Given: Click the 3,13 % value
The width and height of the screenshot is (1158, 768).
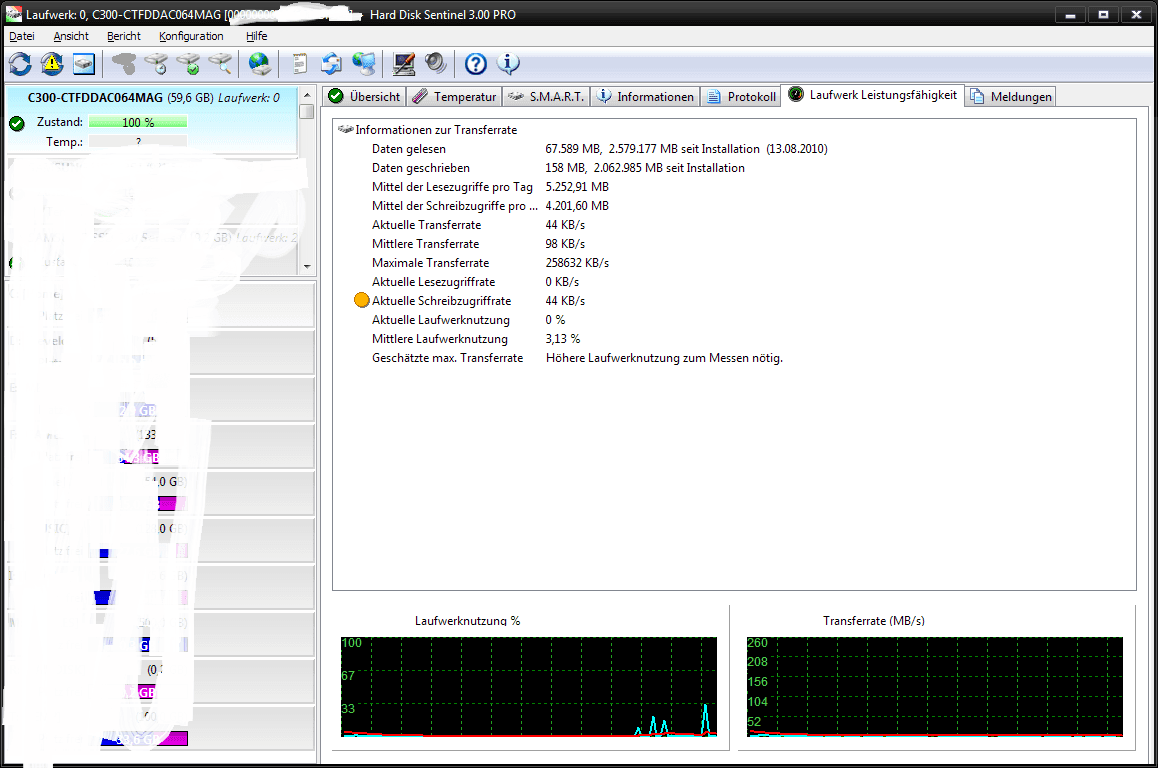Looking at the screenshot, I should [563, 339].
